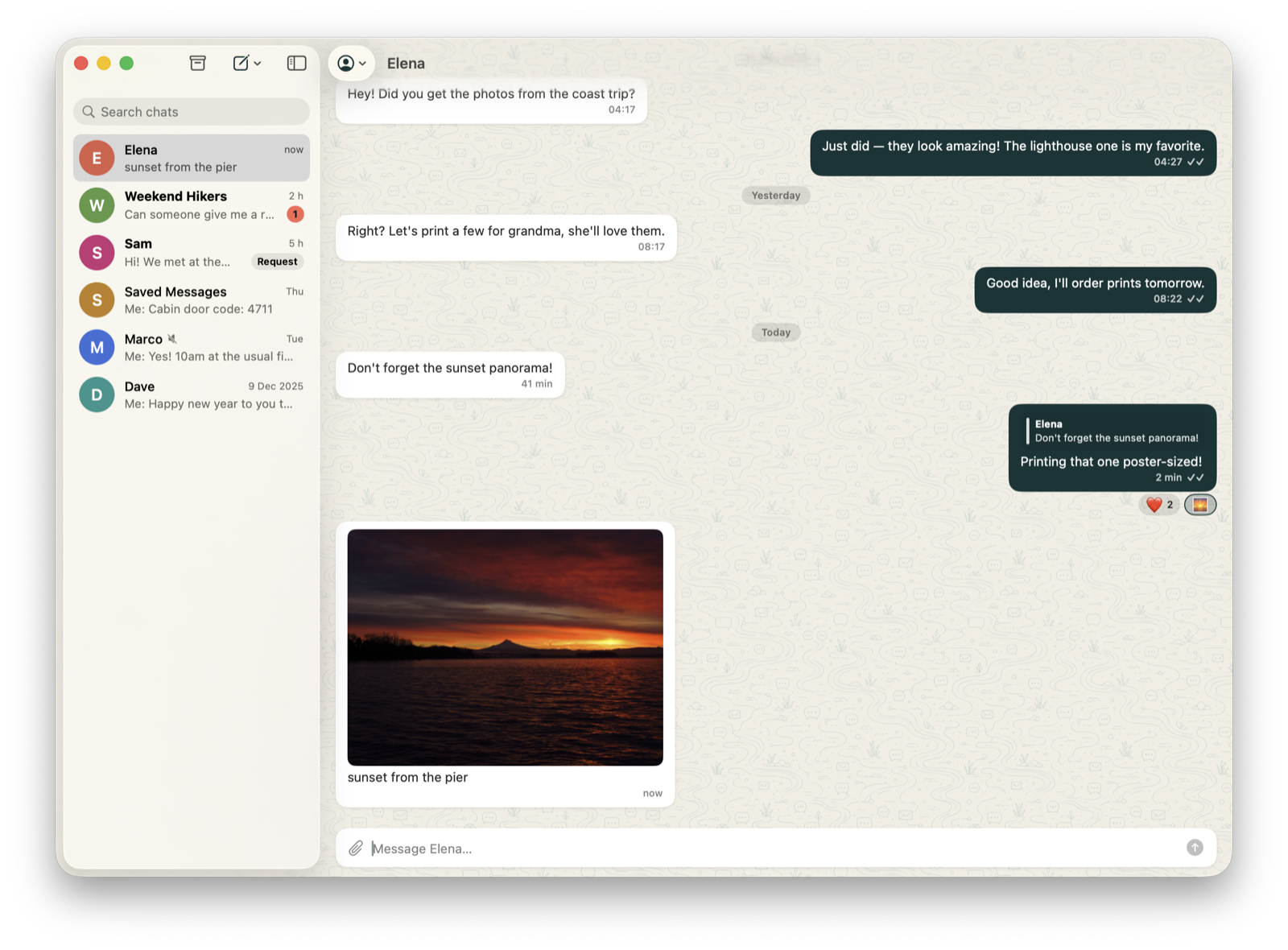The image size is (1288, 950).
Task: Open the archive box icon
Action: coord(197,63)
